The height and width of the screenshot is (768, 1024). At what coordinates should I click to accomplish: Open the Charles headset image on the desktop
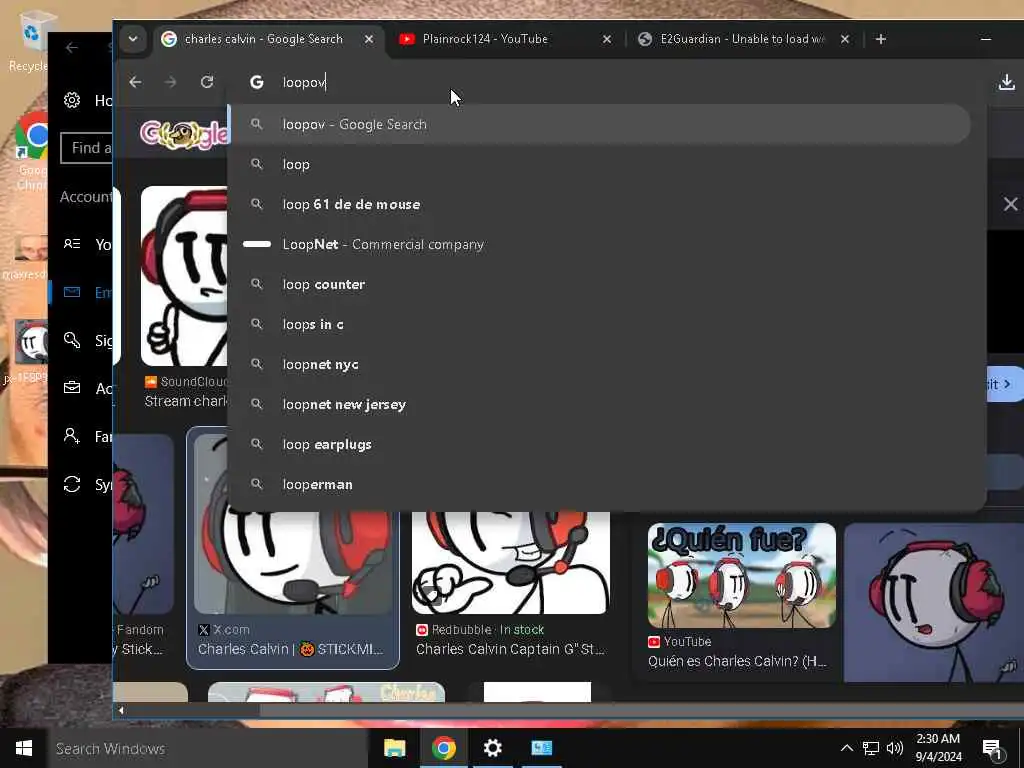point(30,342)
